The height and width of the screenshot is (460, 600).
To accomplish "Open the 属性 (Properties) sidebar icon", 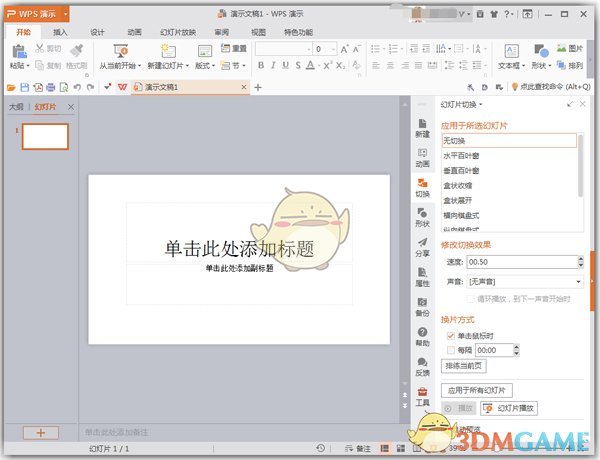I will click(x=422, y=277).
